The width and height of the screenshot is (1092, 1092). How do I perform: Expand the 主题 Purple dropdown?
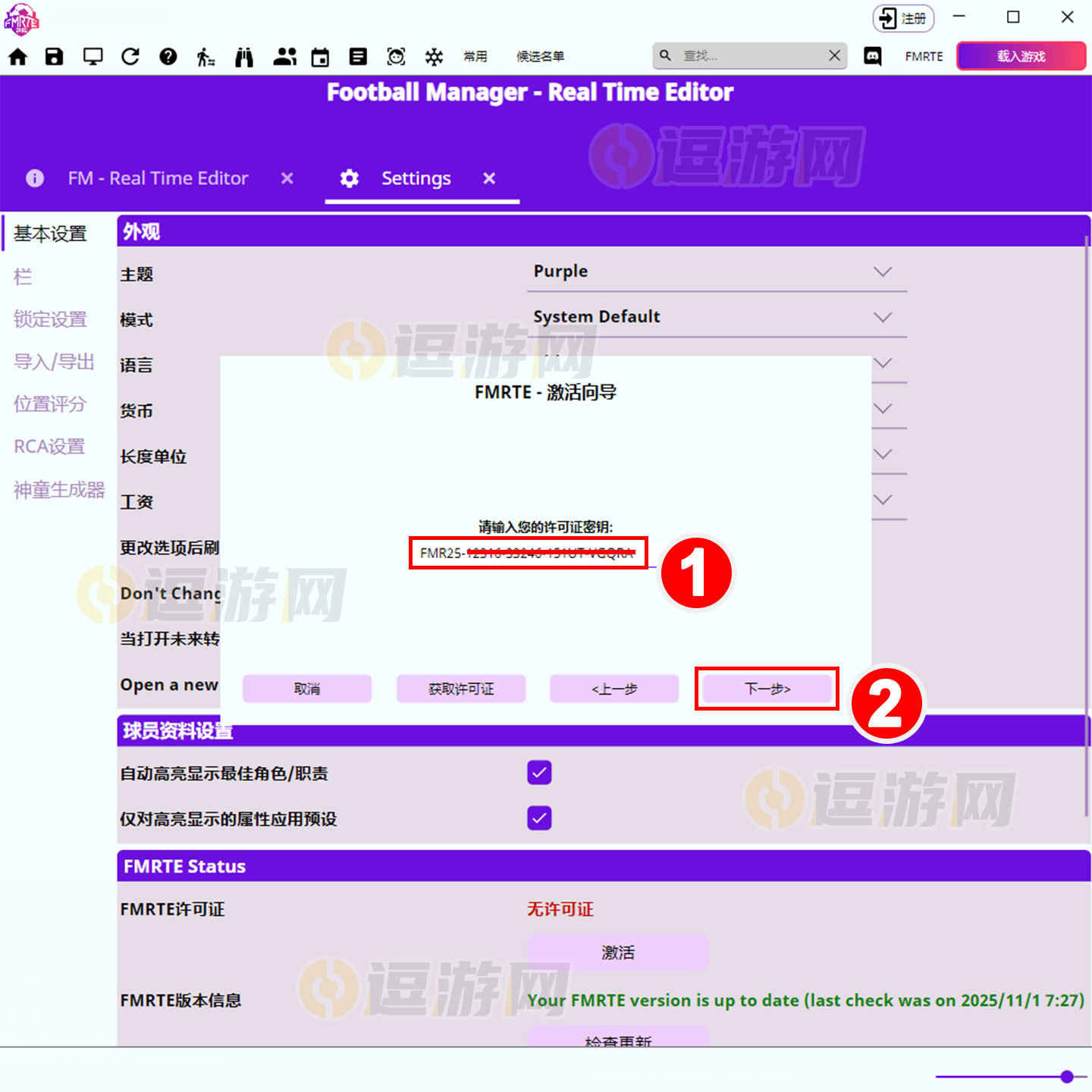[717, 272]
